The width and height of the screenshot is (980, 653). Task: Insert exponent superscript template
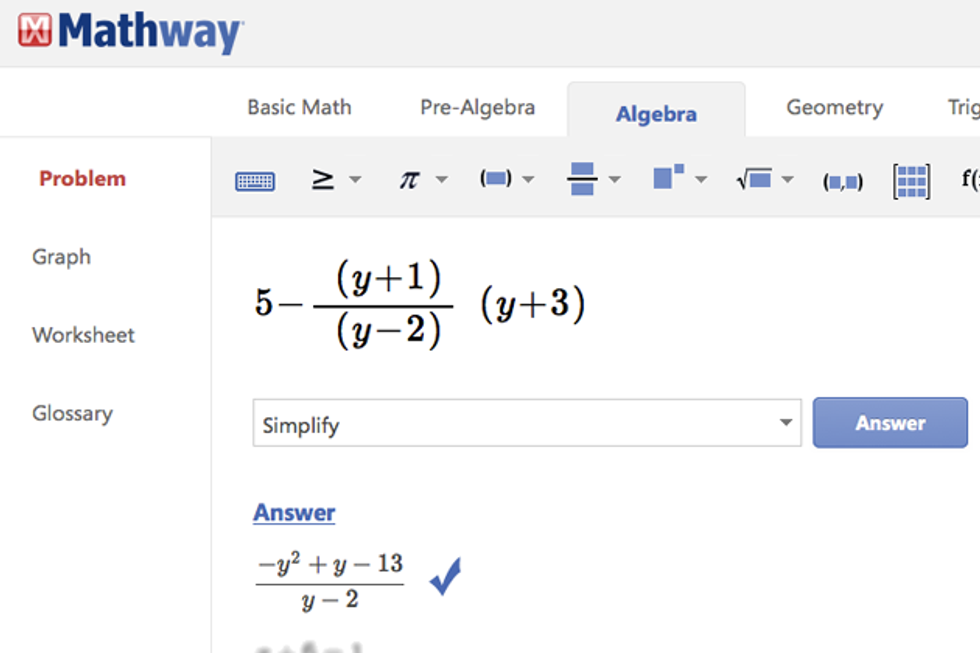(x=667, y=178)
